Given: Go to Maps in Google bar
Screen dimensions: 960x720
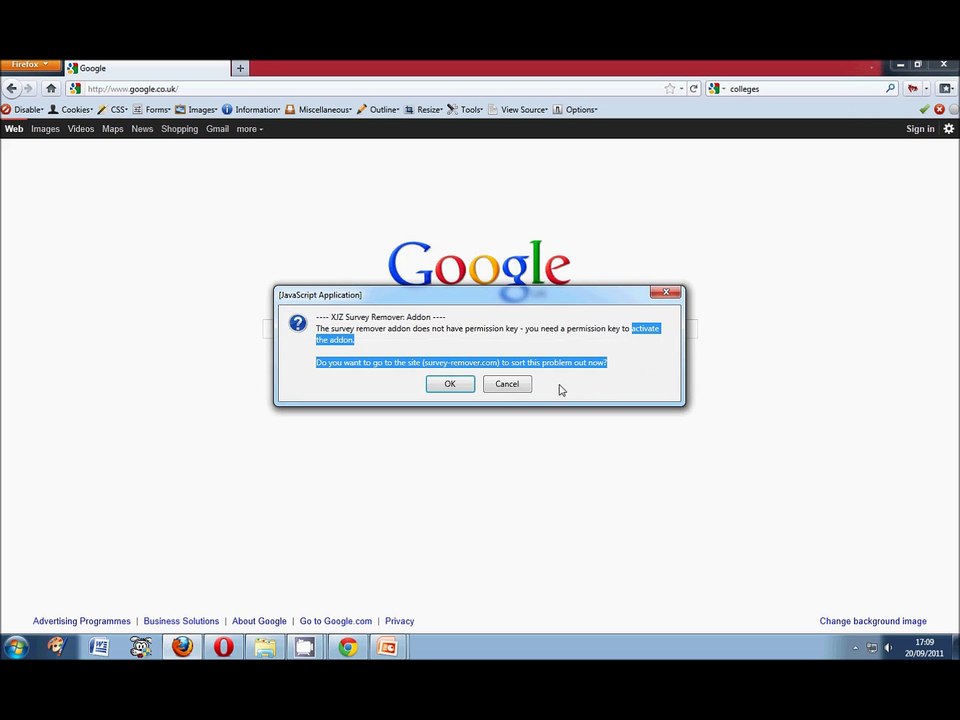Looking at the screenshot, I should click(x=113, y=129).
